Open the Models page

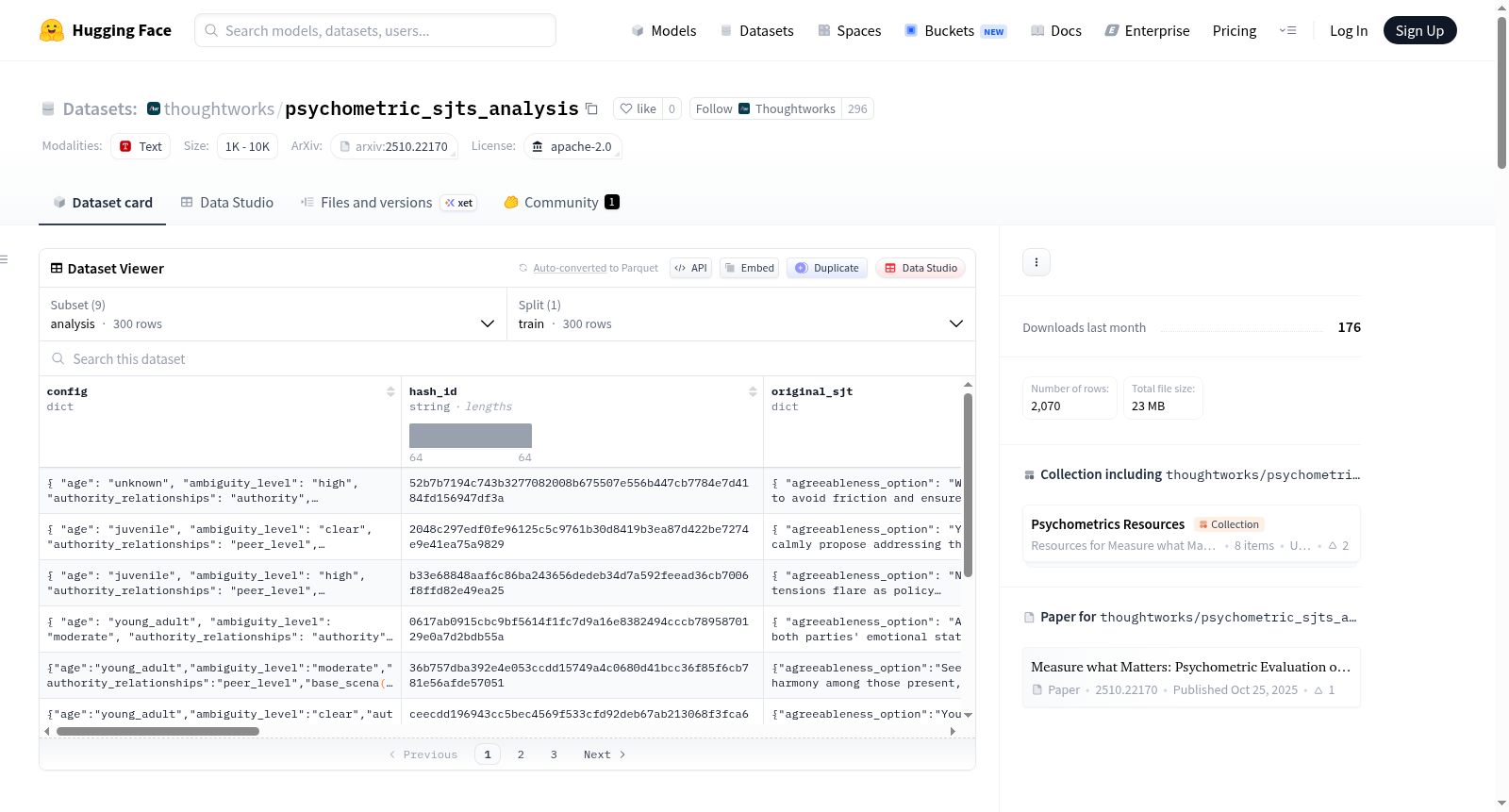pyautogui.click(x=664, y=30)
